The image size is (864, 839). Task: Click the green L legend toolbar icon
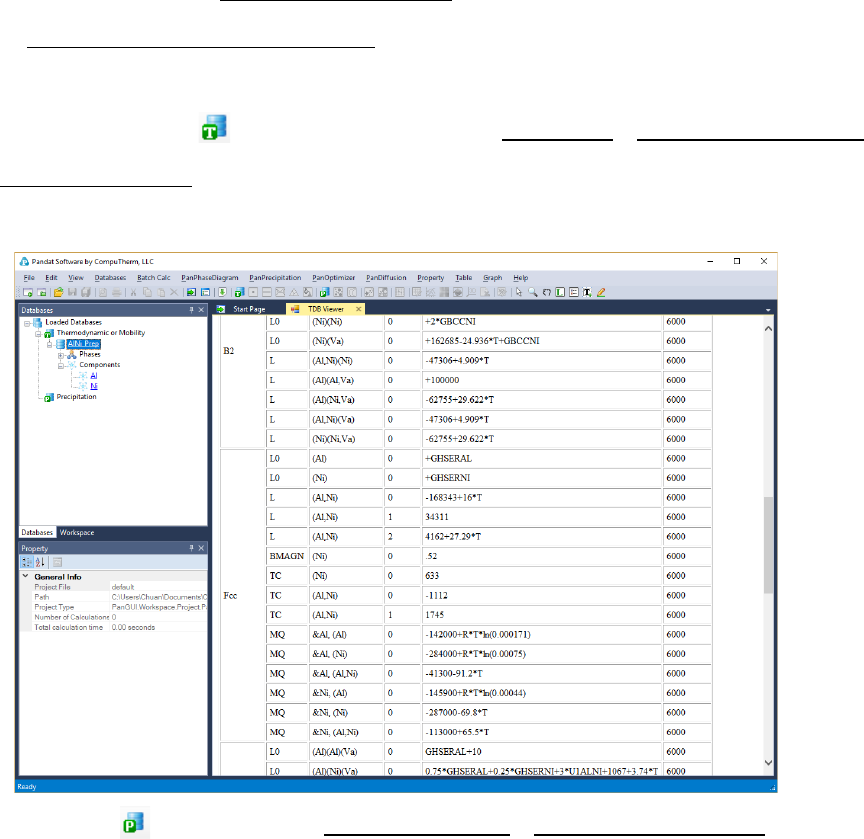point(560,293)
